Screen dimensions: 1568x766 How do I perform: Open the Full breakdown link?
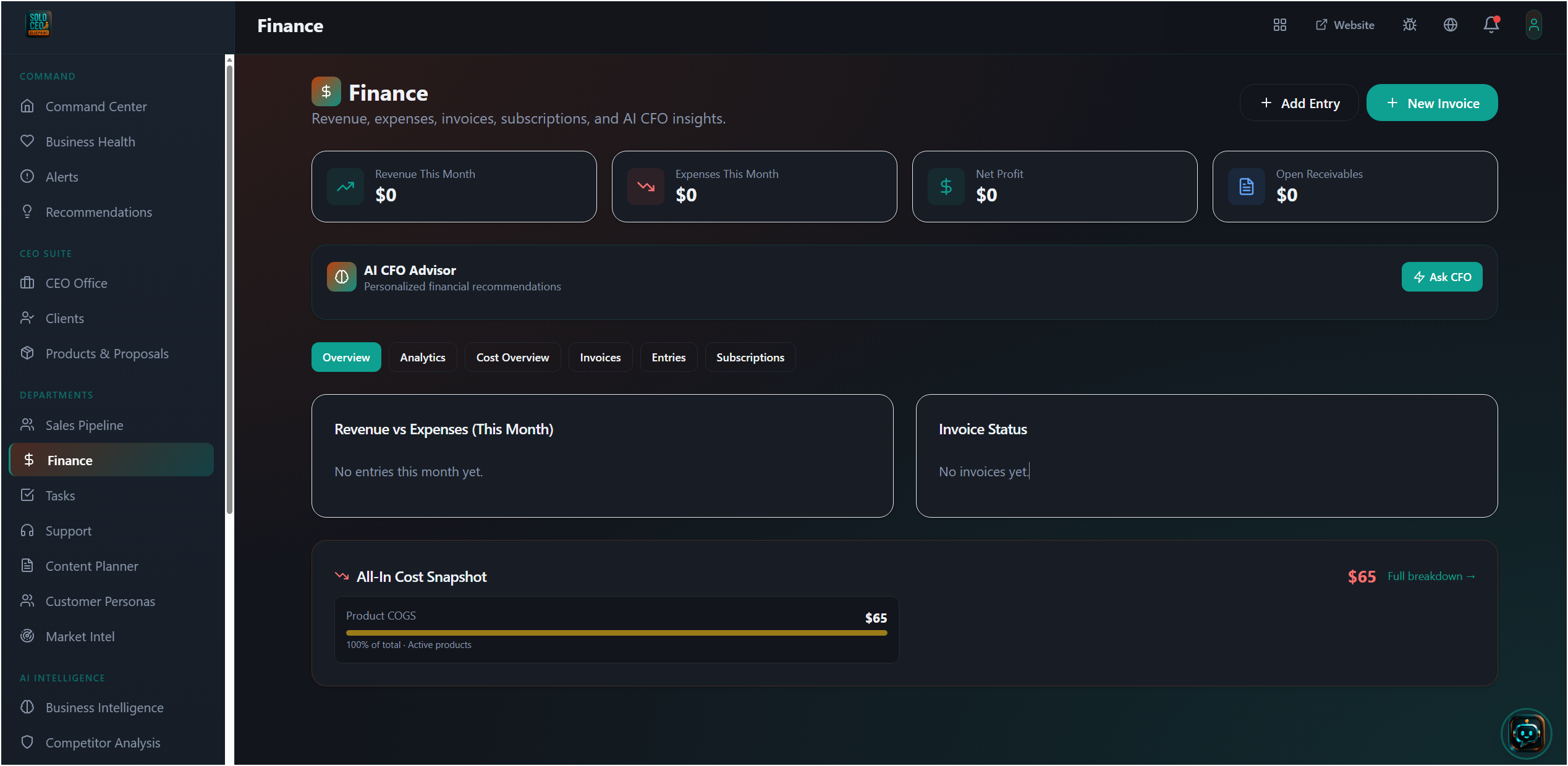click(x=1431, y=576)
